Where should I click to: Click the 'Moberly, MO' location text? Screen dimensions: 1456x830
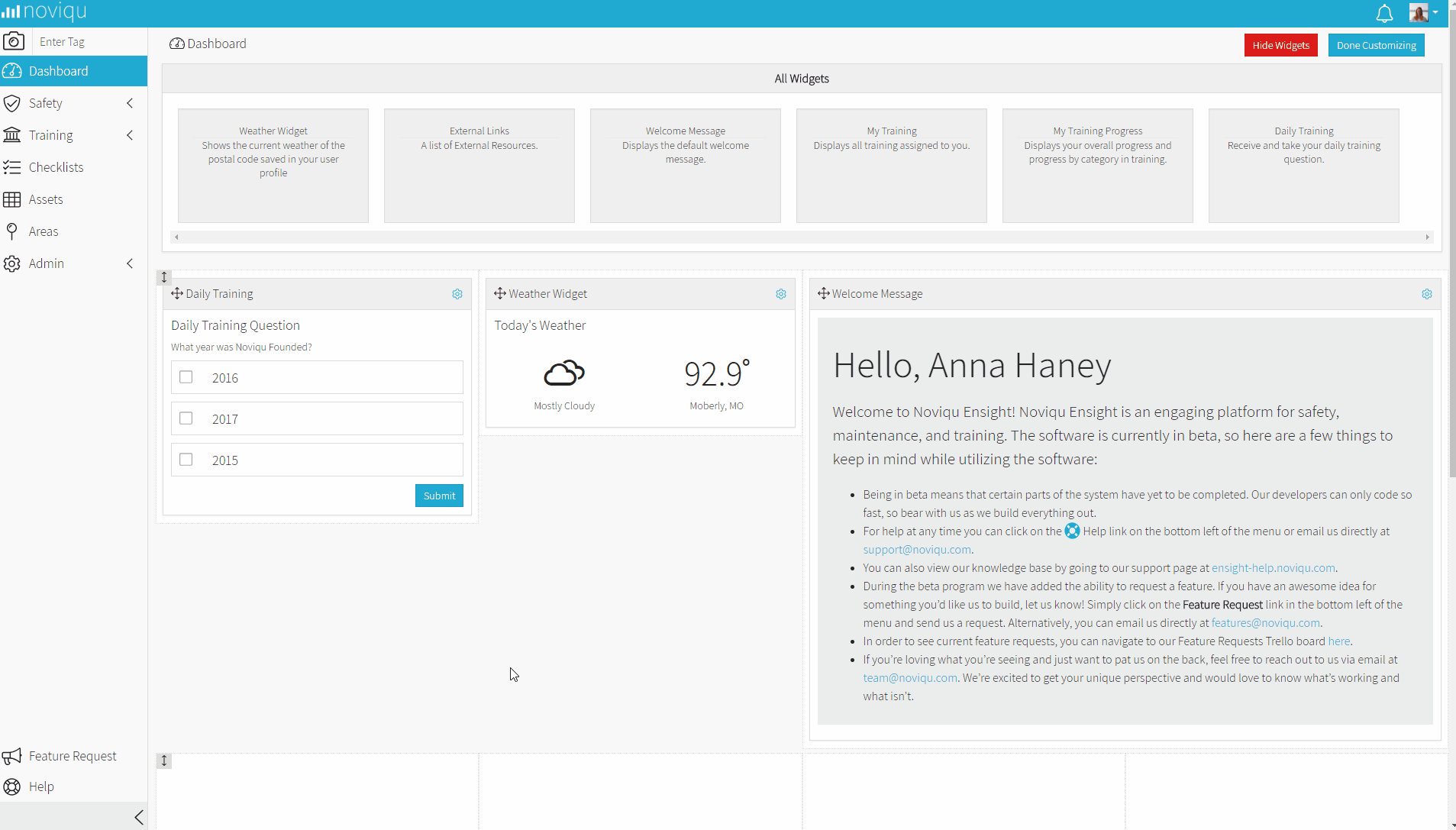point(716,405)
